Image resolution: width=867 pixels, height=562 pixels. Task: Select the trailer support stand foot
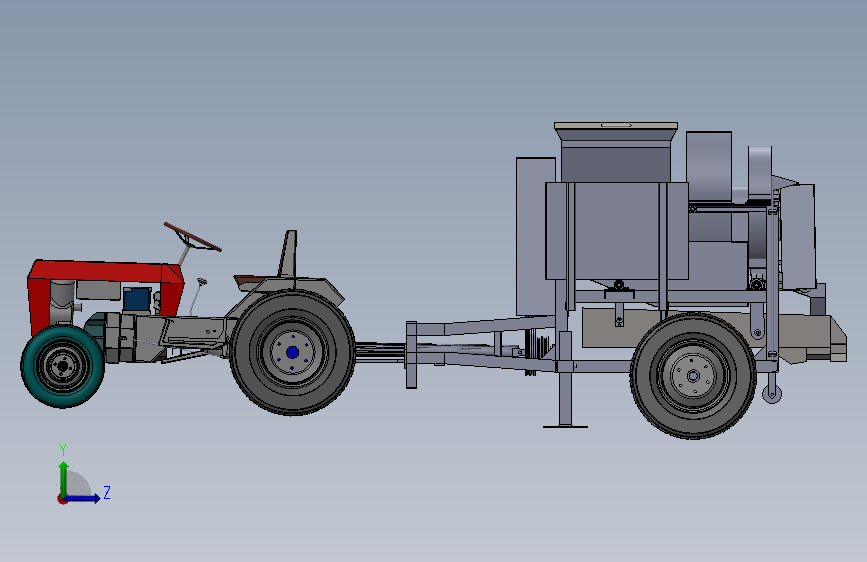click(x=565, y=426)
